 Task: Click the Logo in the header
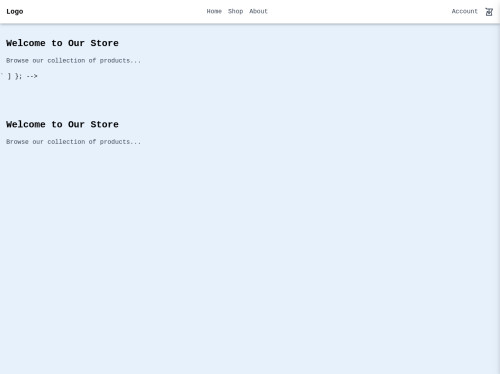coord(15,12)
